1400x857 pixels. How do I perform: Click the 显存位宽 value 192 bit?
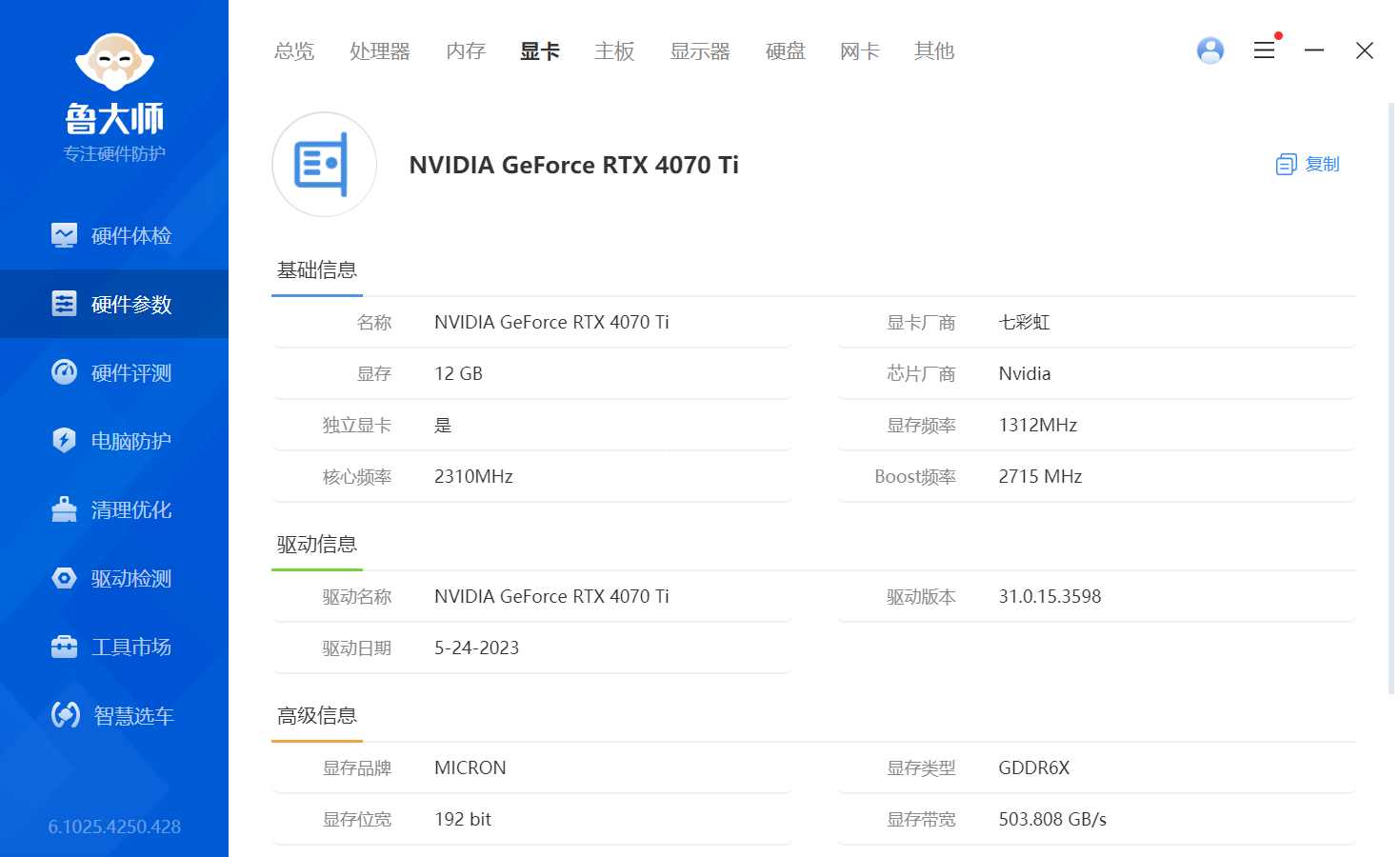[463, 819]
